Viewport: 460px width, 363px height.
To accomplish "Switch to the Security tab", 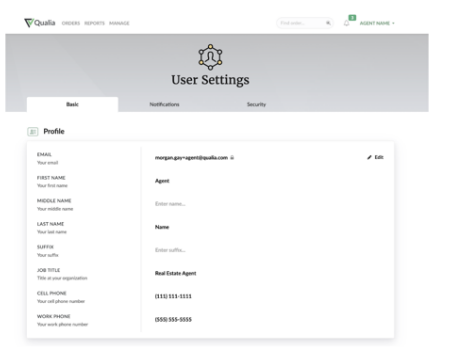I will tap(256, 104).
